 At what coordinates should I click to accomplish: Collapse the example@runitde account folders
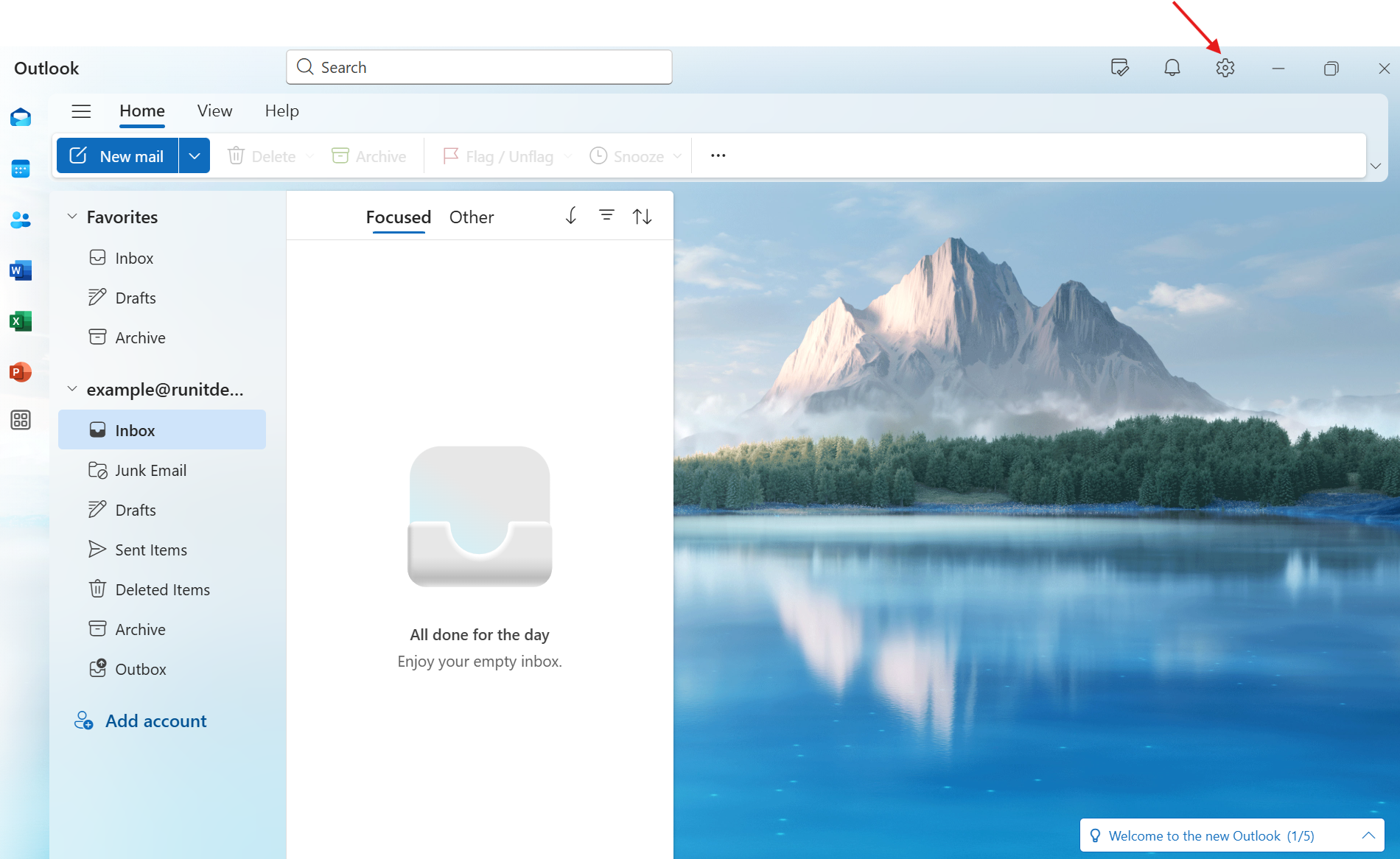click(72, 389)
